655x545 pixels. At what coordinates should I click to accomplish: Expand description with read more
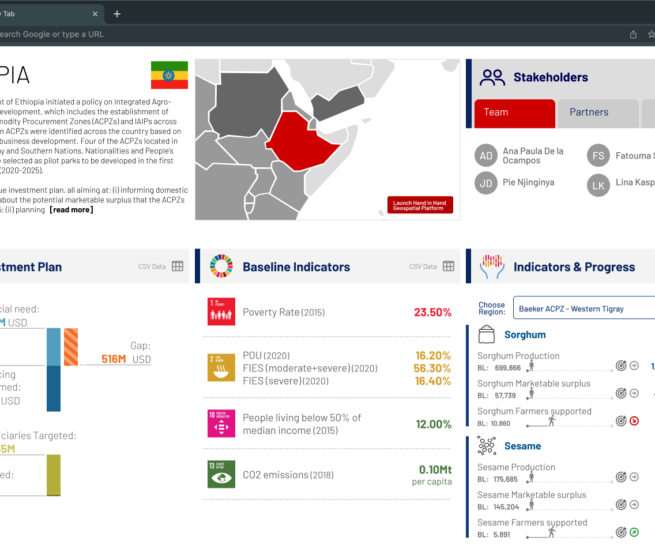(x=72, y=209)
